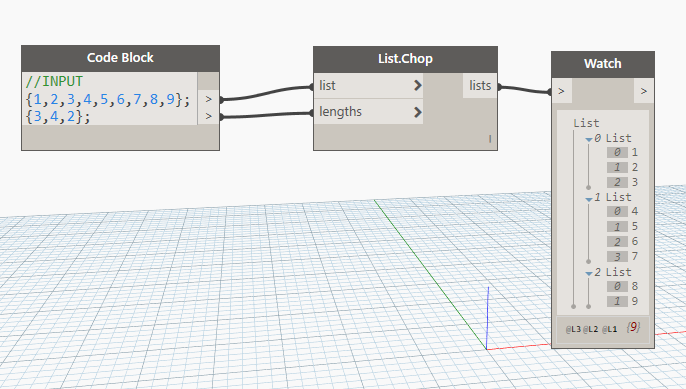Select the @L1 list level label
The height and width of the screenshot is (389, 686).
pos(609,329)
